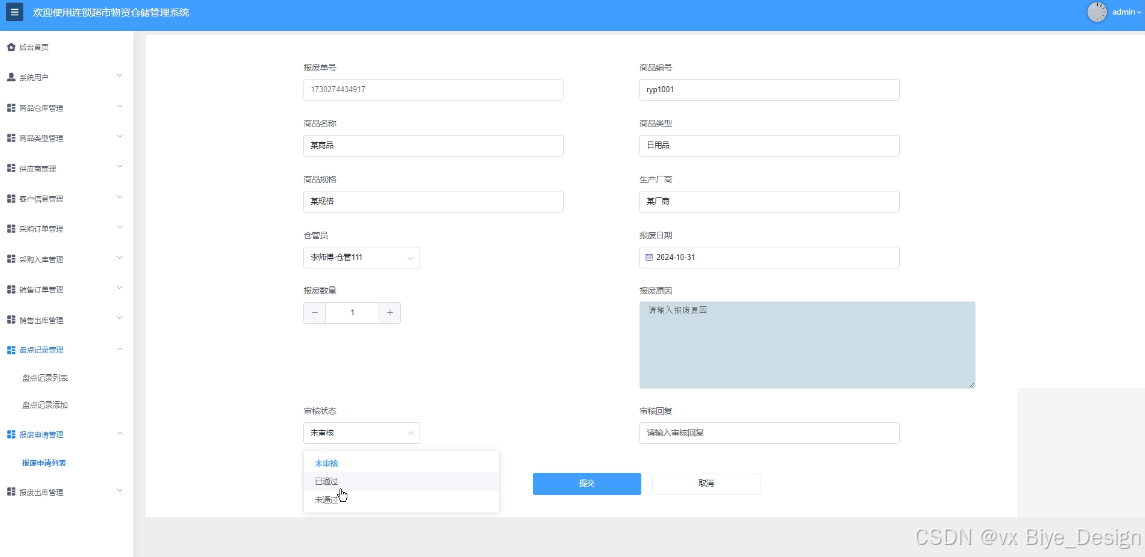Screen dimensions: 1145x557
Task: Decrease 报废数量 with the minus button
Action: pos(314,313)
